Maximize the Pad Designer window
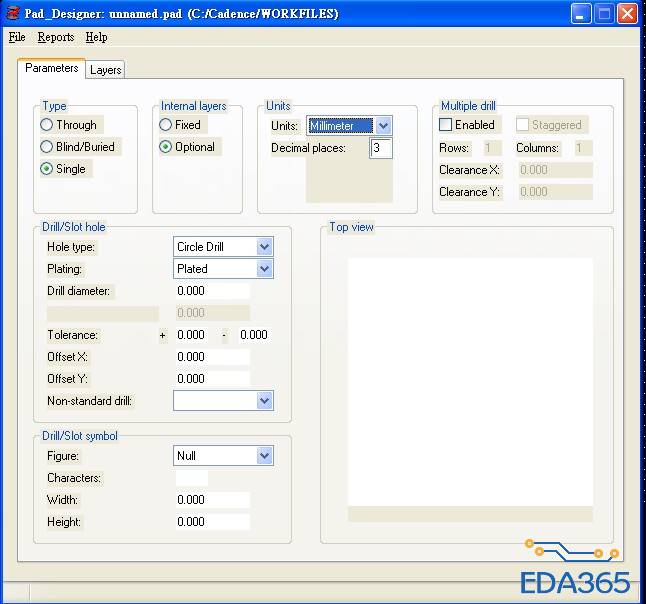 pyautogui.click(x=604, y=14)
